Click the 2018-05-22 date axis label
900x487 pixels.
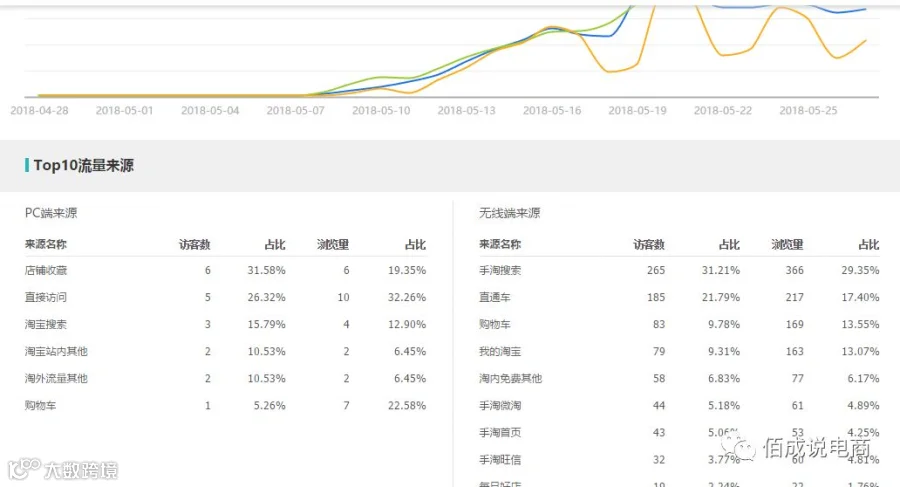point(723,110)
